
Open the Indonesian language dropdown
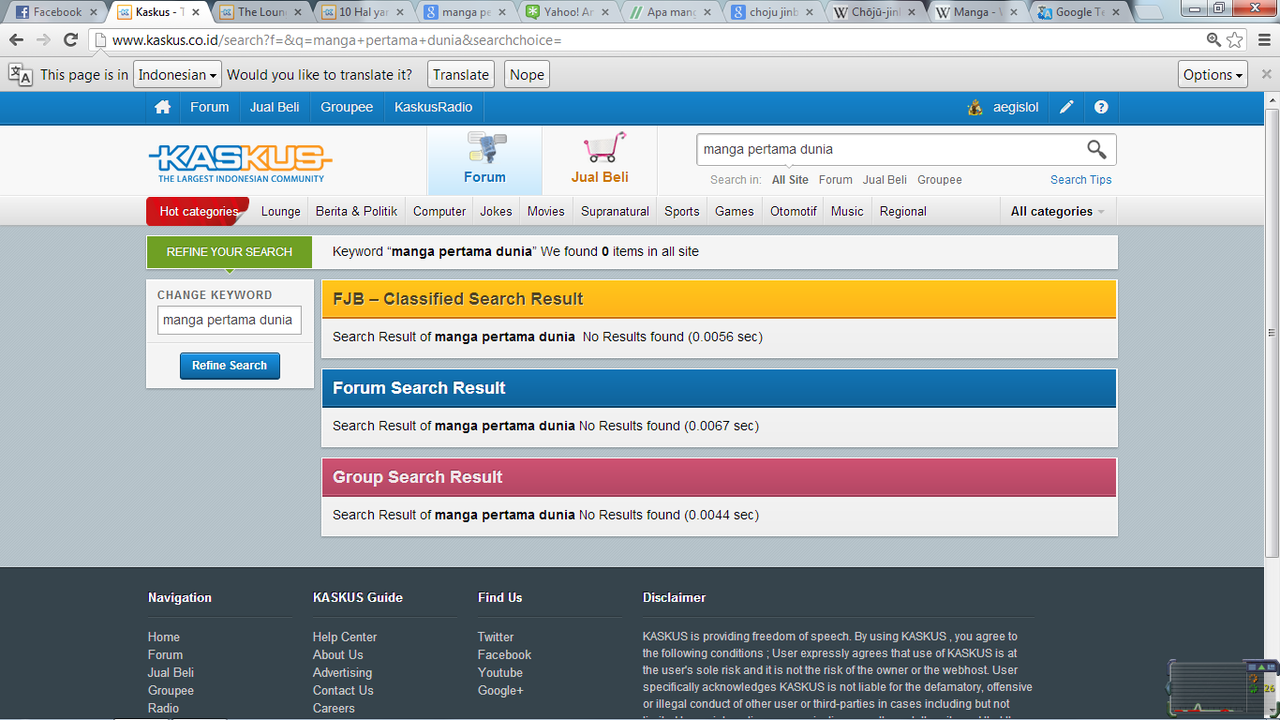point(178,75)
